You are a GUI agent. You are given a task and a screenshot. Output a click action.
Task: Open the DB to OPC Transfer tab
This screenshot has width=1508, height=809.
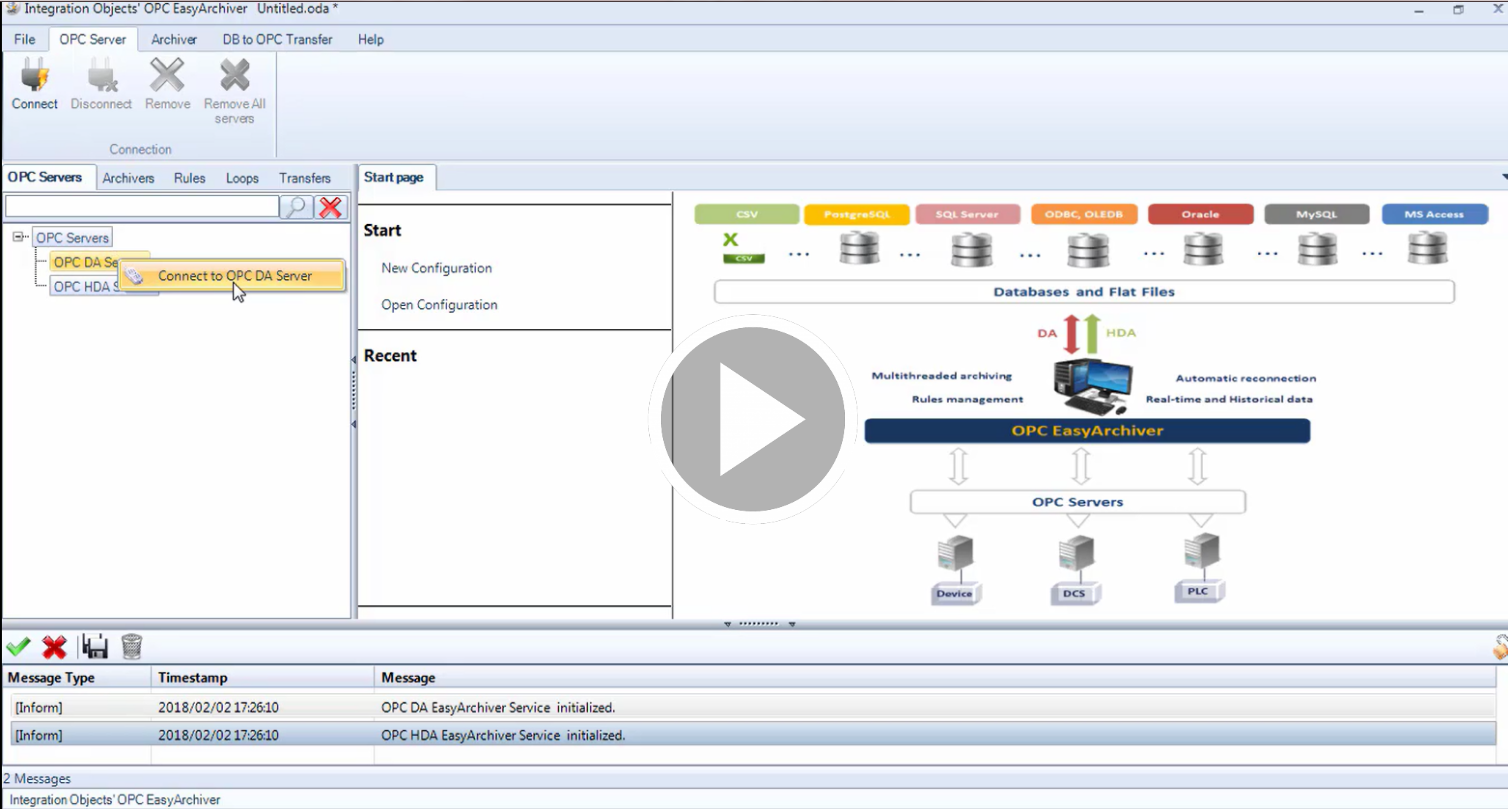pos(277,39)
